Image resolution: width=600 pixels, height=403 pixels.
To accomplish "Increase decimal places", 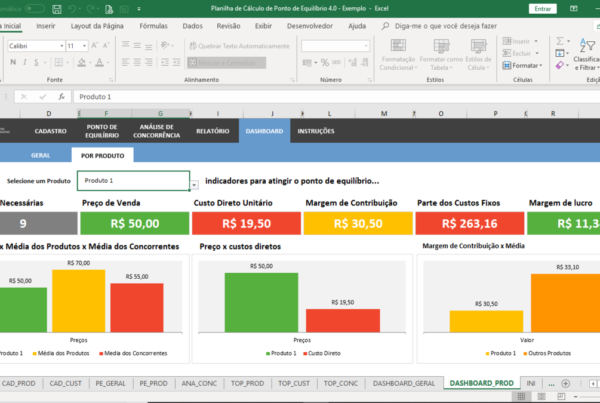I will pos(353,62).
